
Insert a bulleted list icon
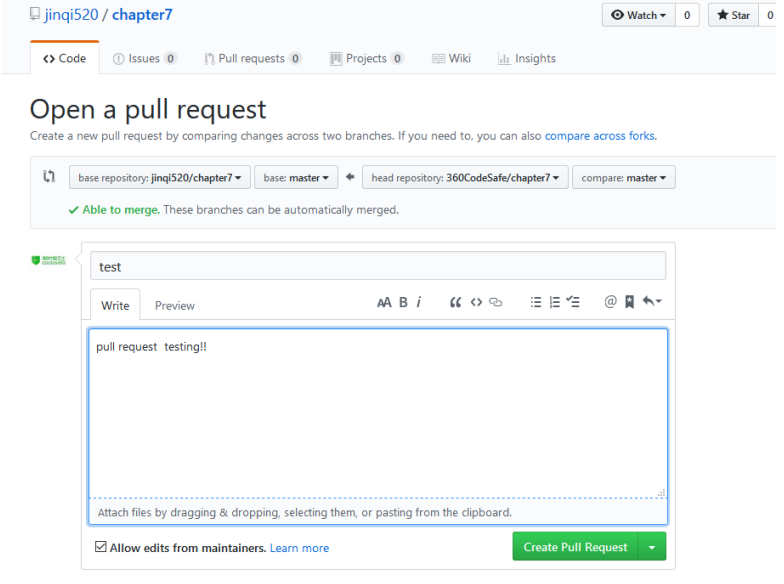tap(536, 302)
